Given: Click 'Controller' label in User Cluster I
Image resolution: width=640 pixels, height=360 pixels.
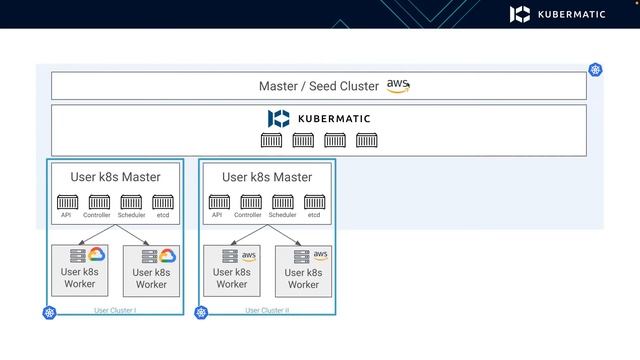Looking at the screenshot, I should point(97,215).
